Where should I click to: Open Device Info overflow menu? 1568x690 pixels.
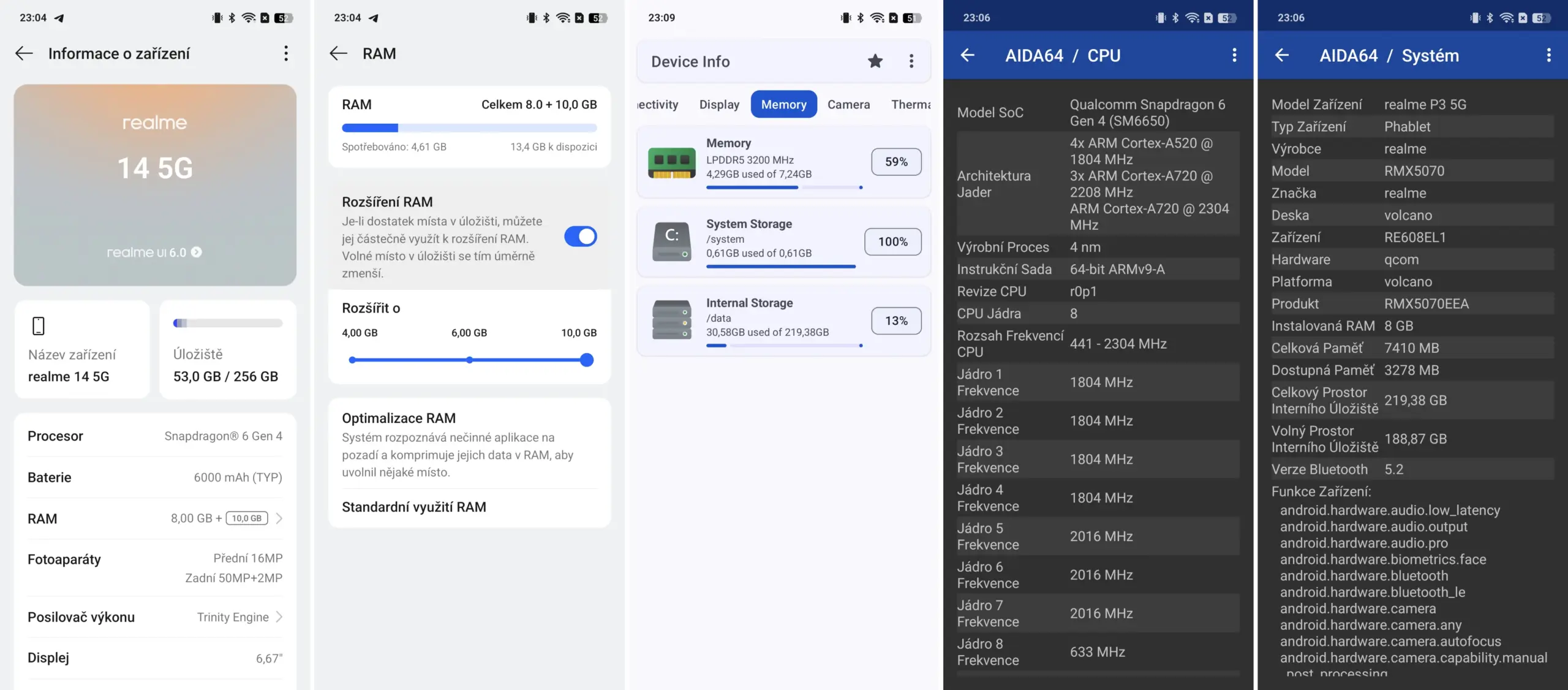coord(911,61)
